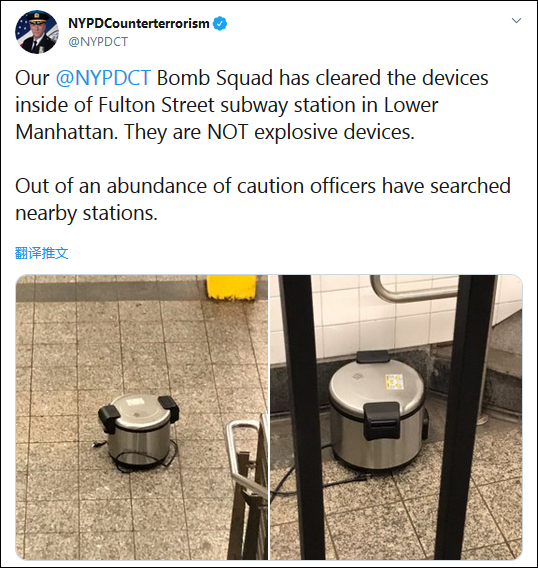538x568 pixels.
Task: Click the curved metal handrail in the right photo
Action: (413, 290)
